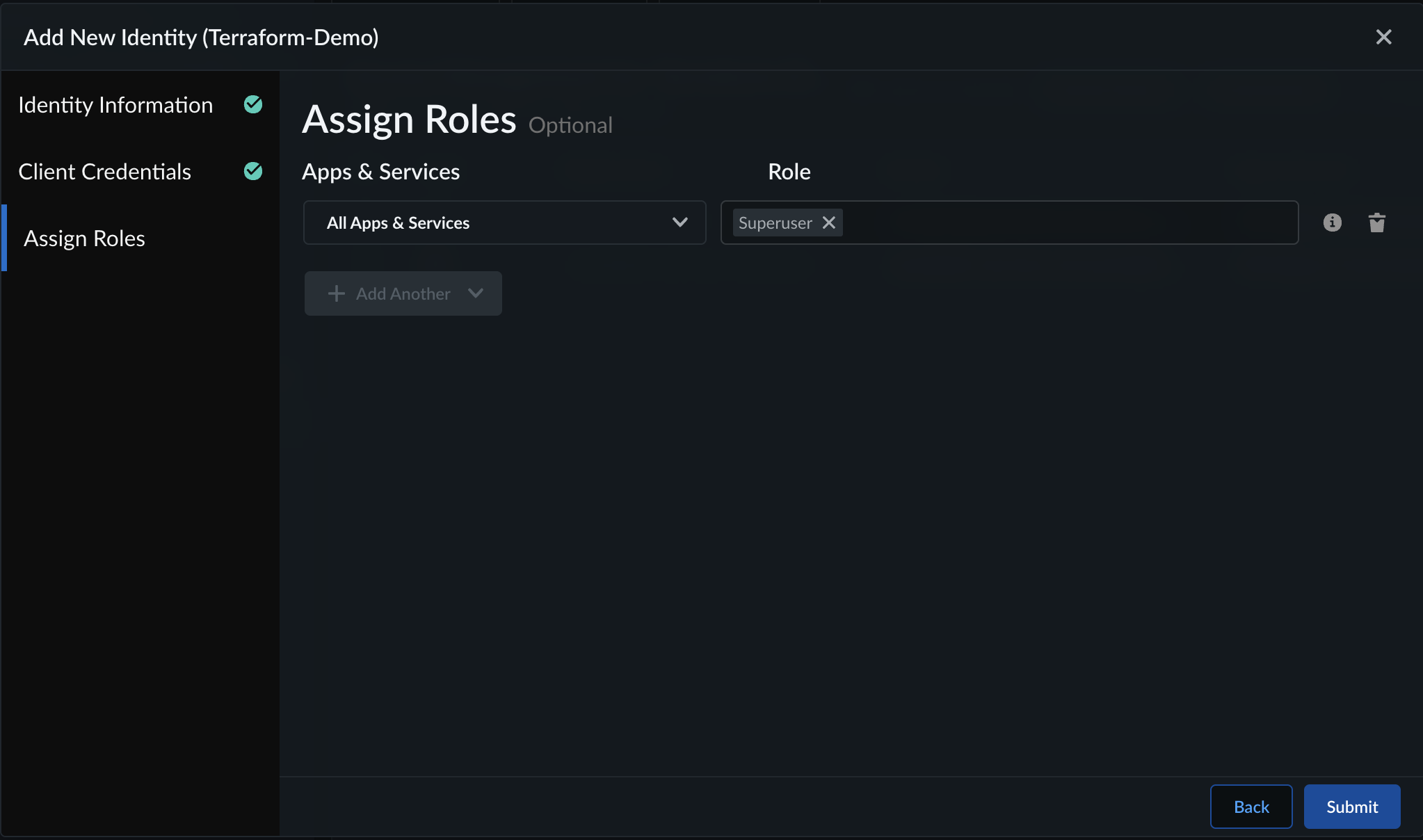Viewport: 1423px width, 840px height.
Task: Submit the new identity
Action: 1351,807
